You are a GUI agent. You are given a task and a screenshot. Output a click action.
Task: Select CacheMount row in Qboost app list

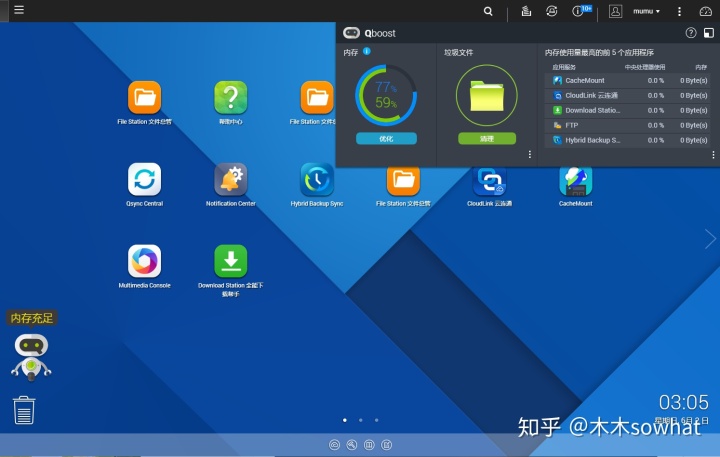627,80
